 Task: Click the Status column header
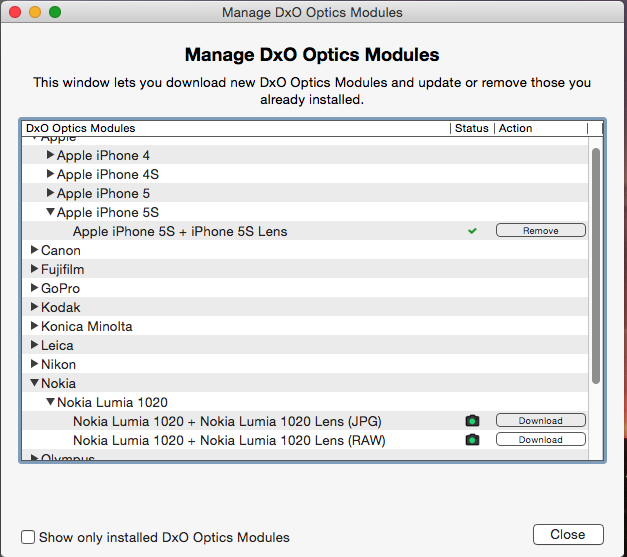[x=472, y=128]
